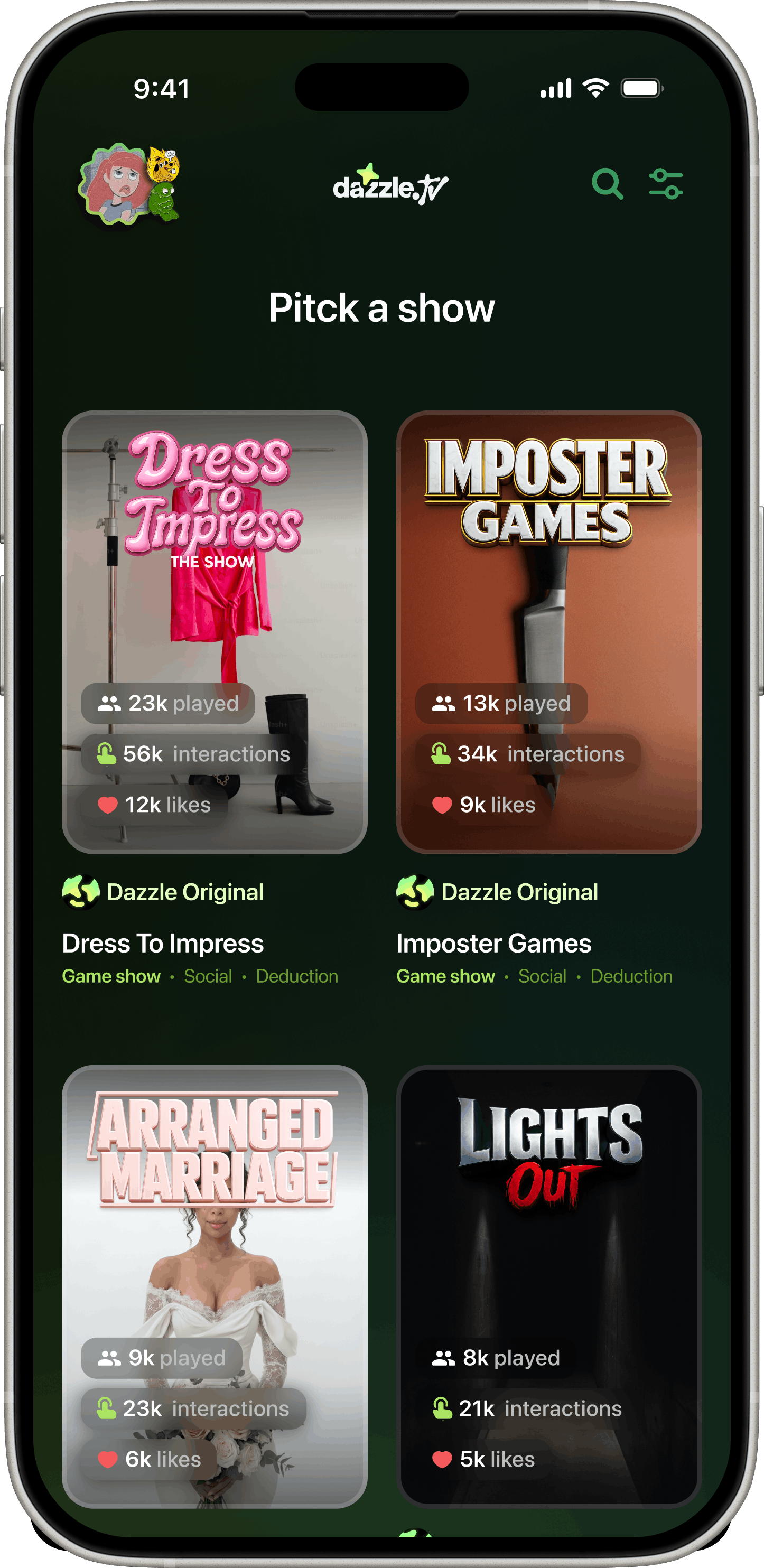Screen dimensions: 764x1568
Task: Open the Imposter Games show poster
Action: [548, 632]
